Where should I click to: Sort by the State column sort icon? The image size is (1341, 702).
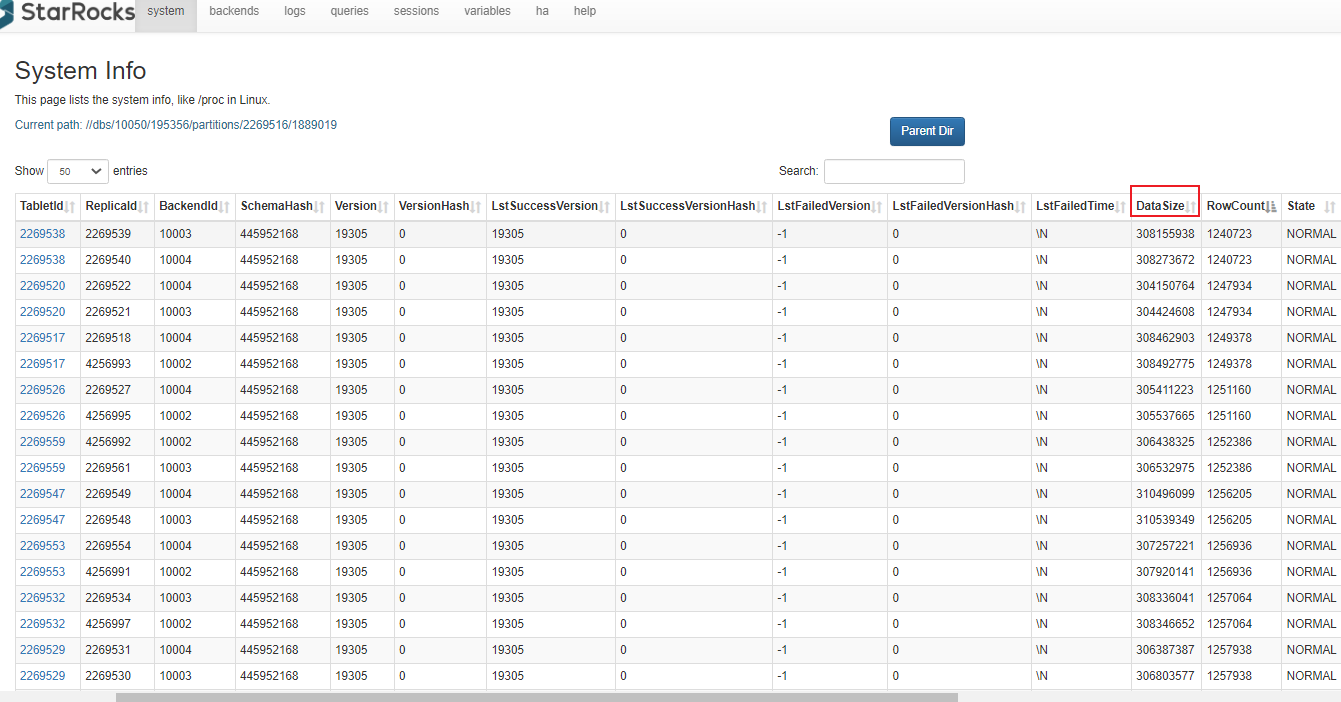(x=1329, y=207)
